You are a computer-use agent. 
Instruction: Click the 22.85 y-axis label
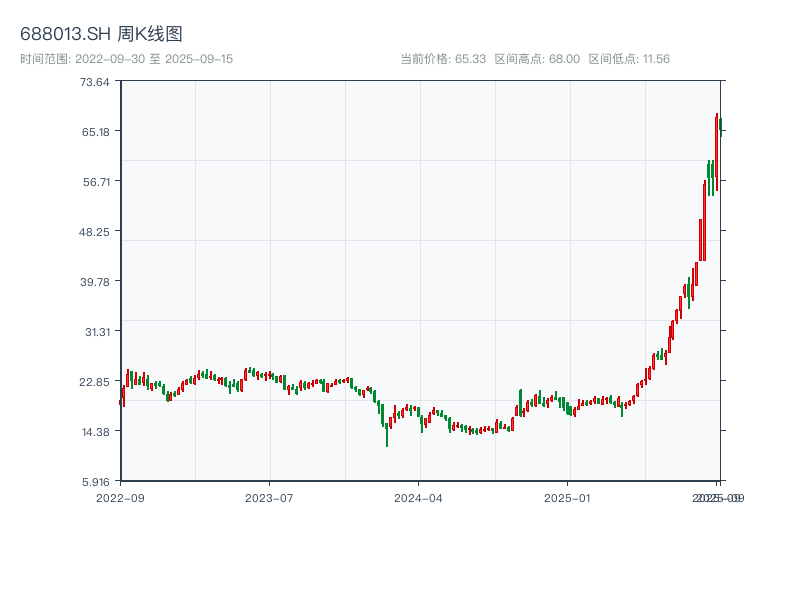point(94,382)
